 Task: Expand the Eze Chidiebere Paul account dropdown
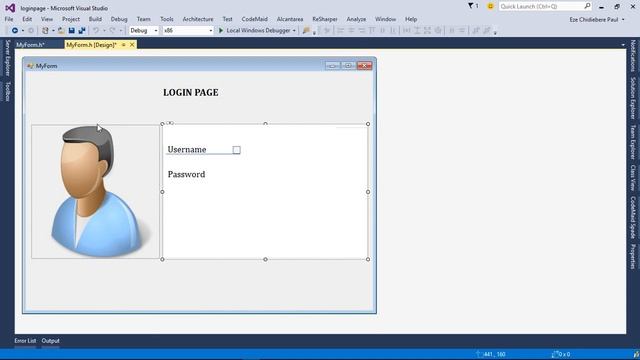(623, 20)
